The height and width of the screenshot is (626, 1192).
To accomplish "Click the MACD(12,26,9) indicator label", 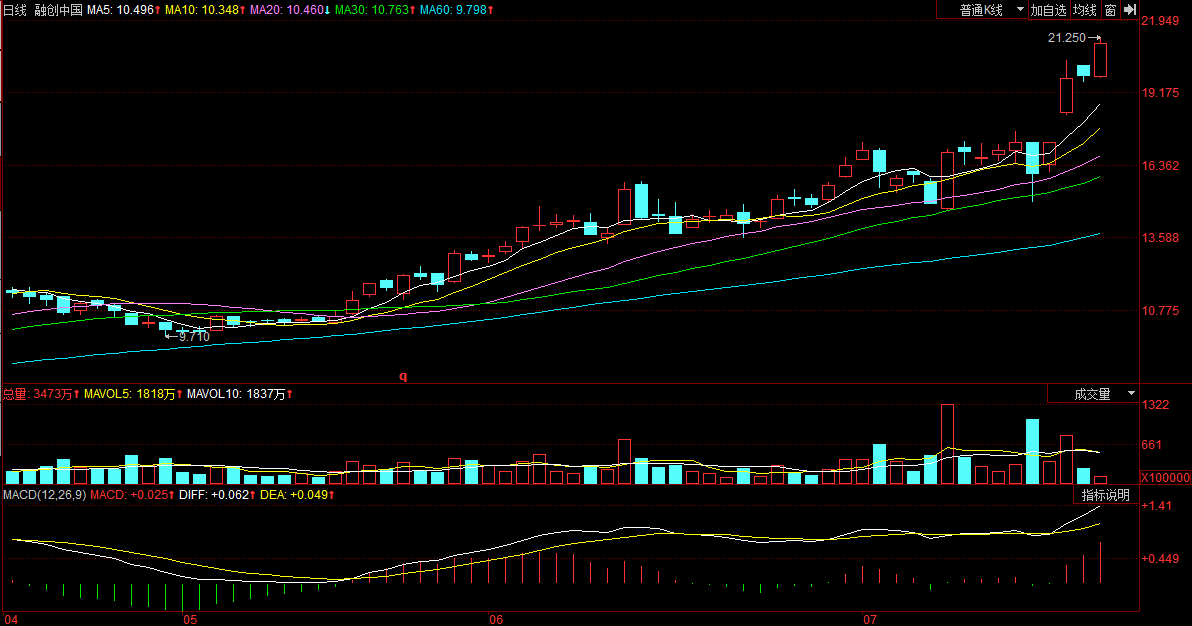I will 45,495.
